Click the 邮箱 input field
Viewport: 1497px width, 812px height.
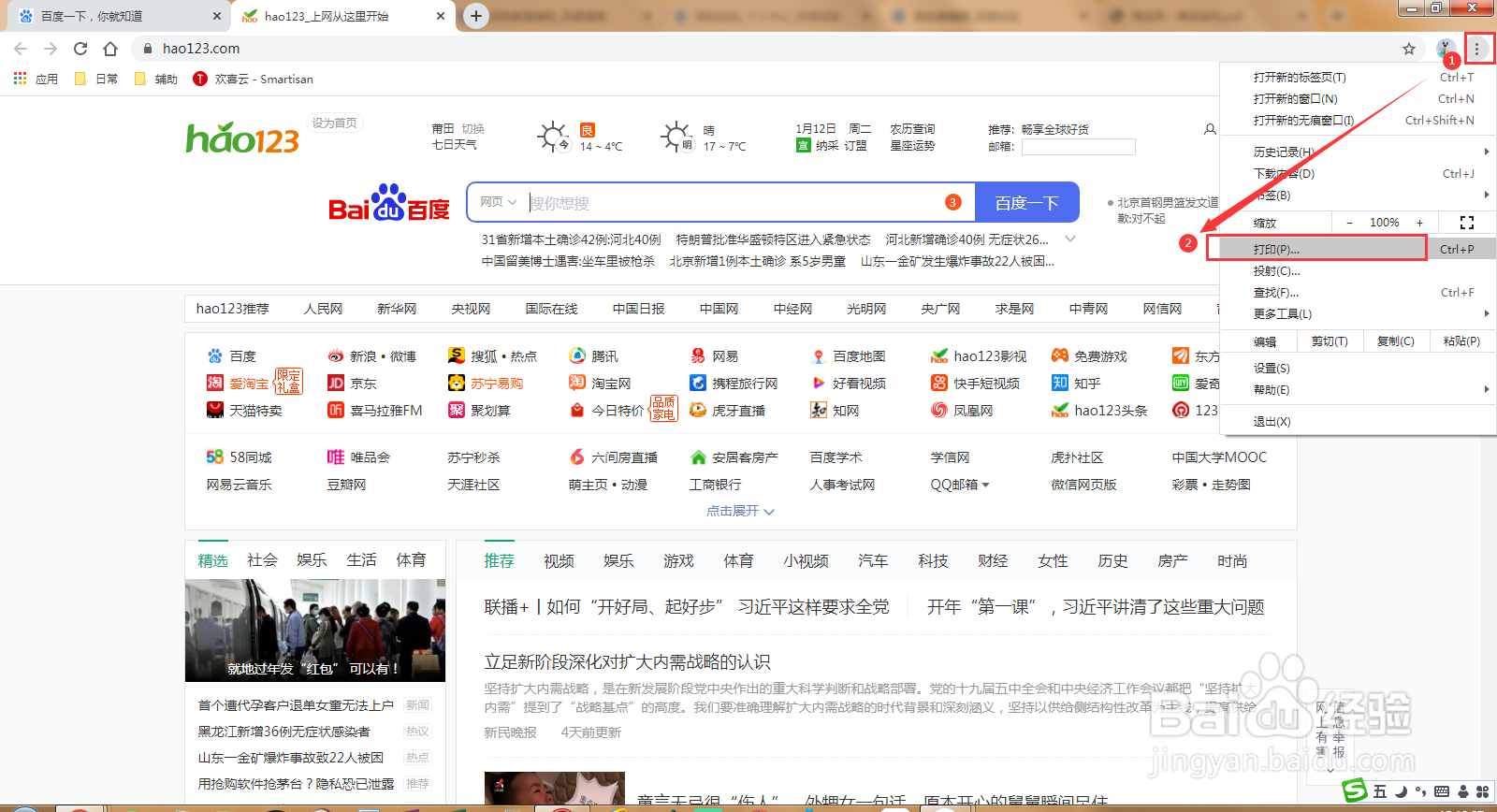(x=1078, y=147)
